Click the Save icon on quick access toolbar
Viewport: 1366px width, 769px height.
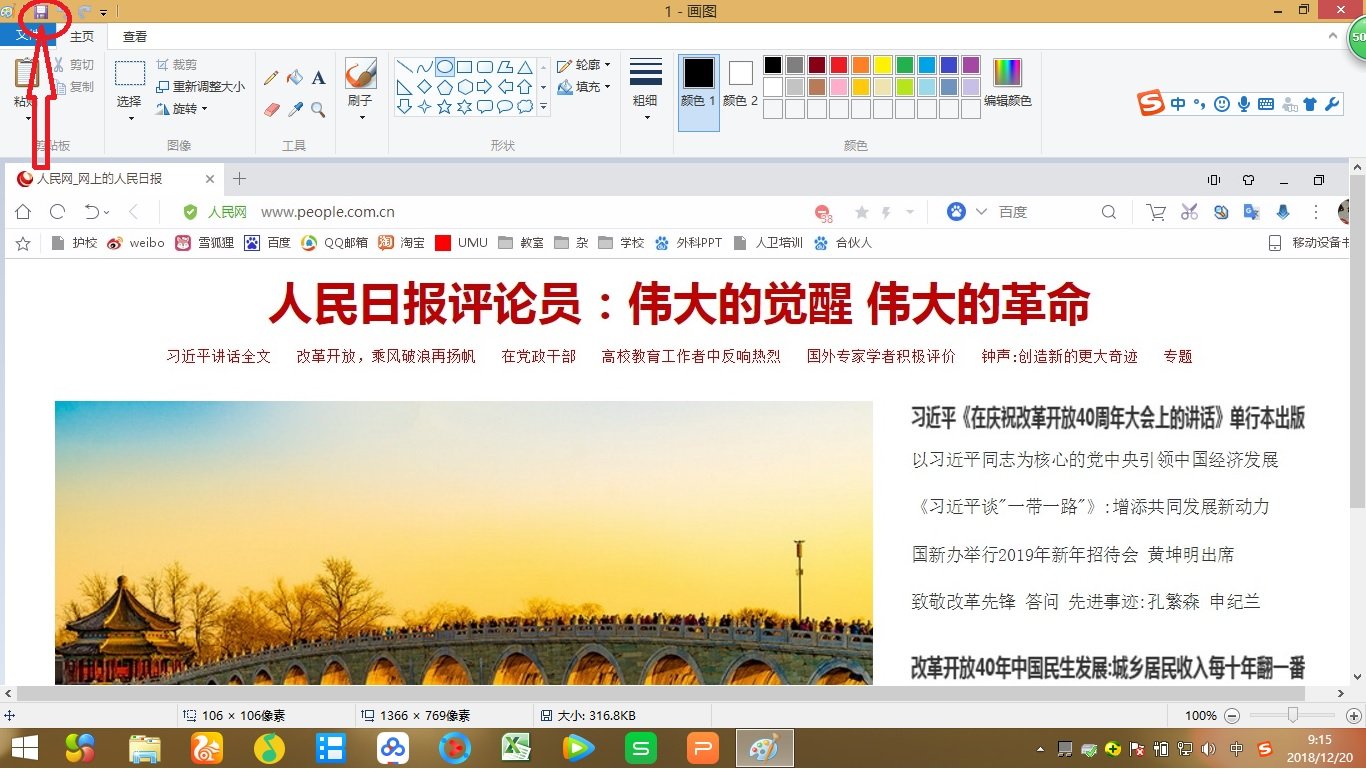coord(39,11)
